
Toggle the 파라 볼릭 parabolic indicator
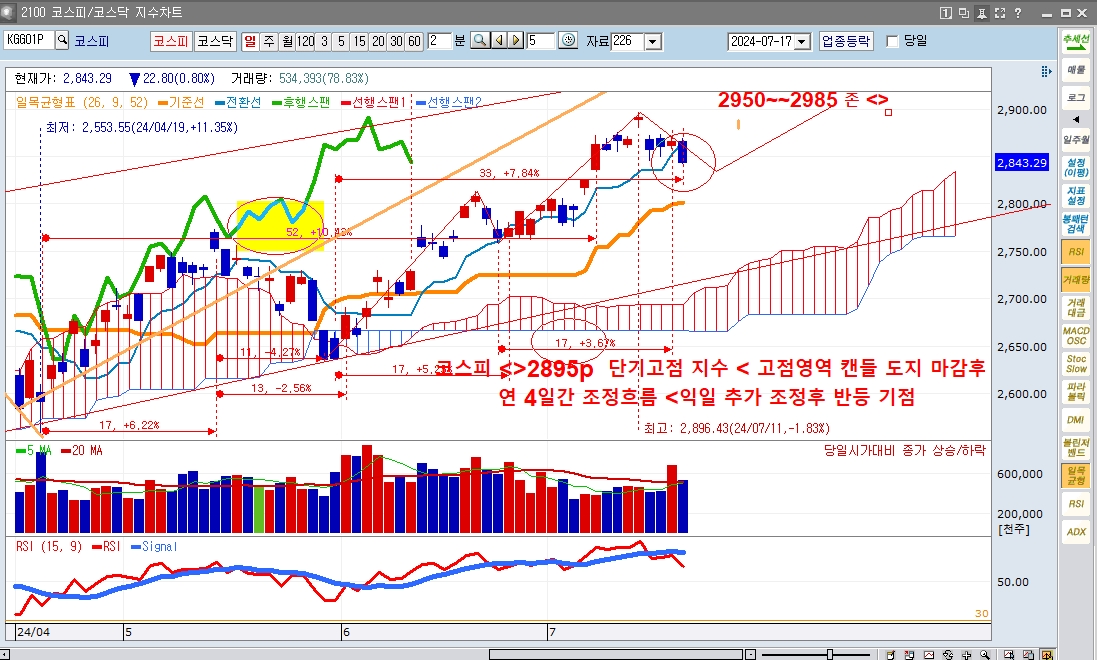(1075, 391)
